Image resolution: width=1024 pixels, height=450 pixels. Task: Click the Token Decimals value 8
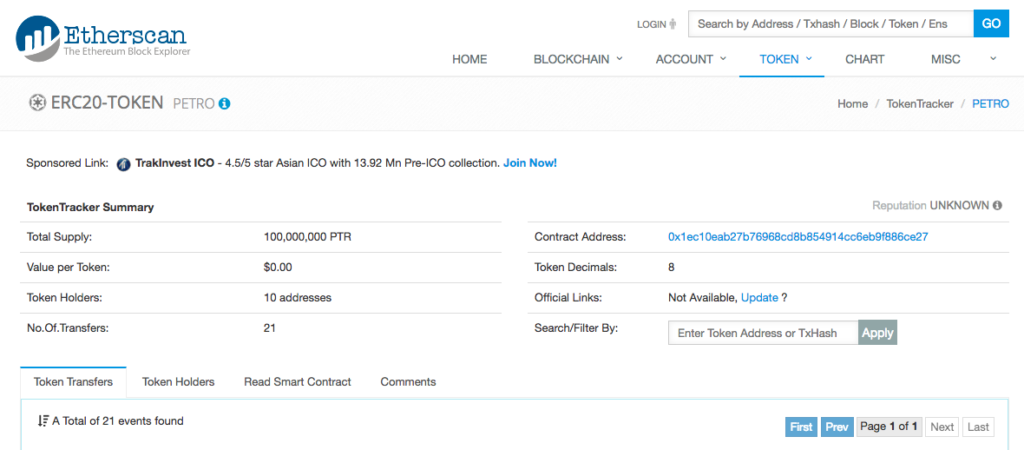(671, 267)
